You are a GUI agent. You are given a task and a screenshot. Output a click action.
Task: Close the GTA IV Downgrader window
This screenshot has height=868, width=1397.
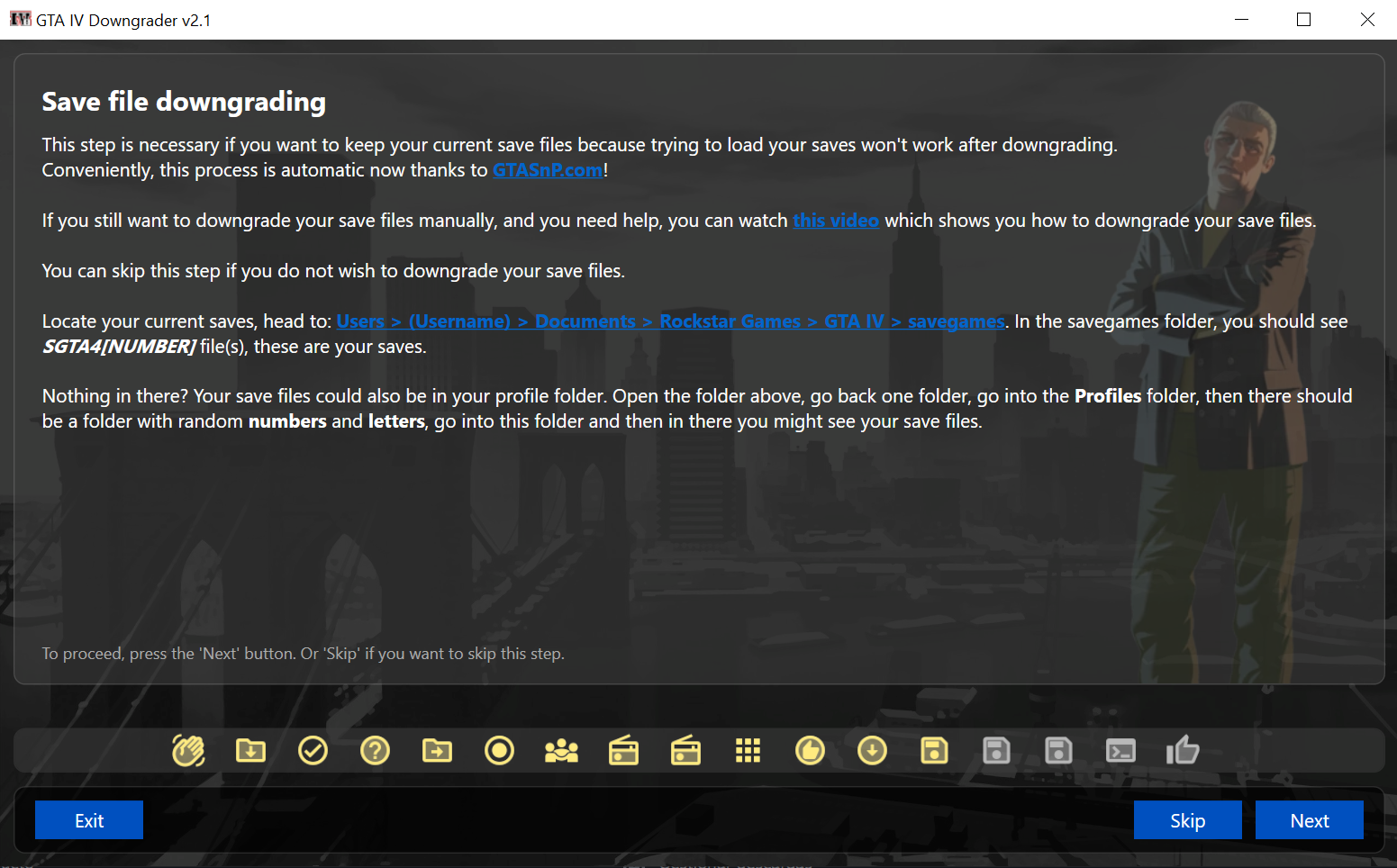(1366, 19)
